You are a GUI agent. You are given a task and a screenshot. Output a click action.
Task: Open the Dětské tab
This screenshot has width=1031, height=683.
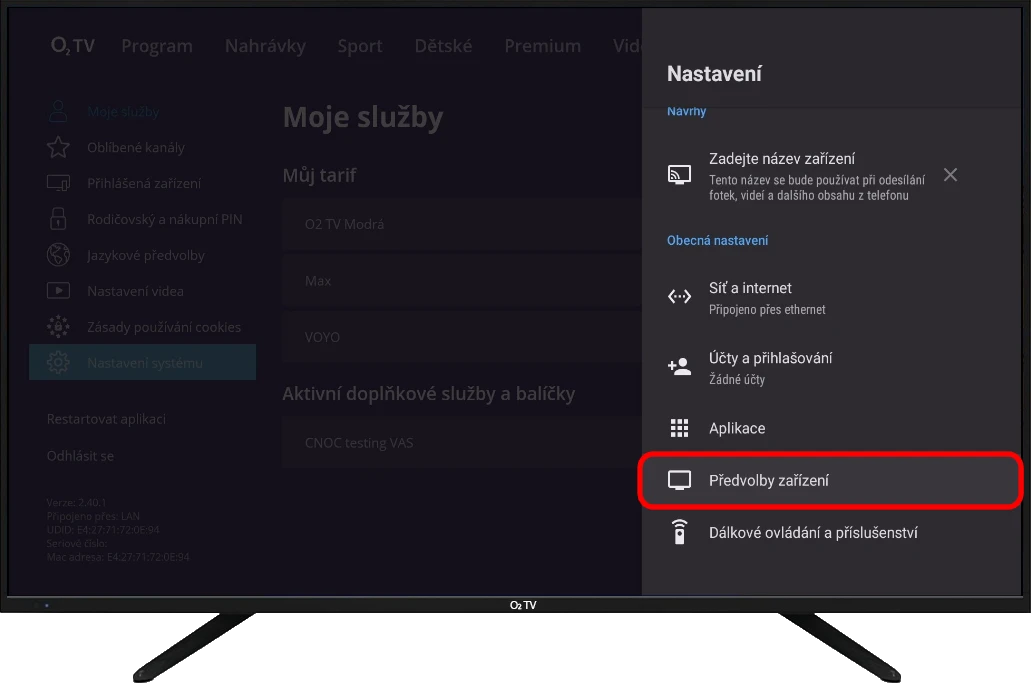443,46
